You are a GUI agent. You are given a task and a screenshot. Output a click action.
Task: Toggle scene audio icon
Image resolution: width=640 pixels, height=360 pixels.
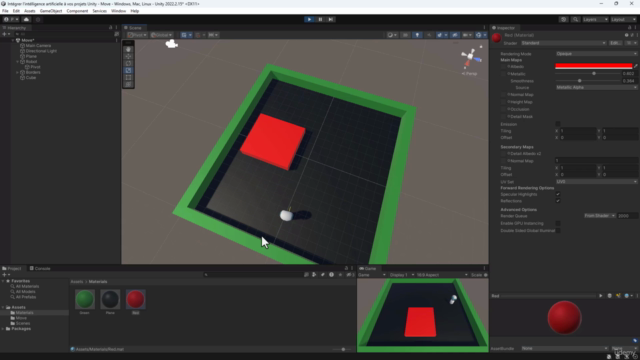[x=429, y=35]
